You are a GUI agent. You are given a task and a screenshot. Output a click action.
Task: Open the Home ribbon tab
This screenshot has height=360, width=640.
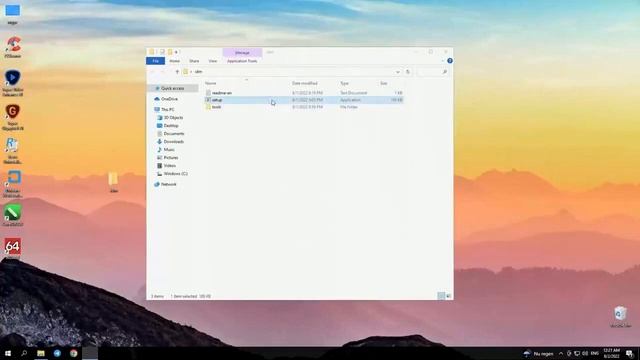point(175,61)
